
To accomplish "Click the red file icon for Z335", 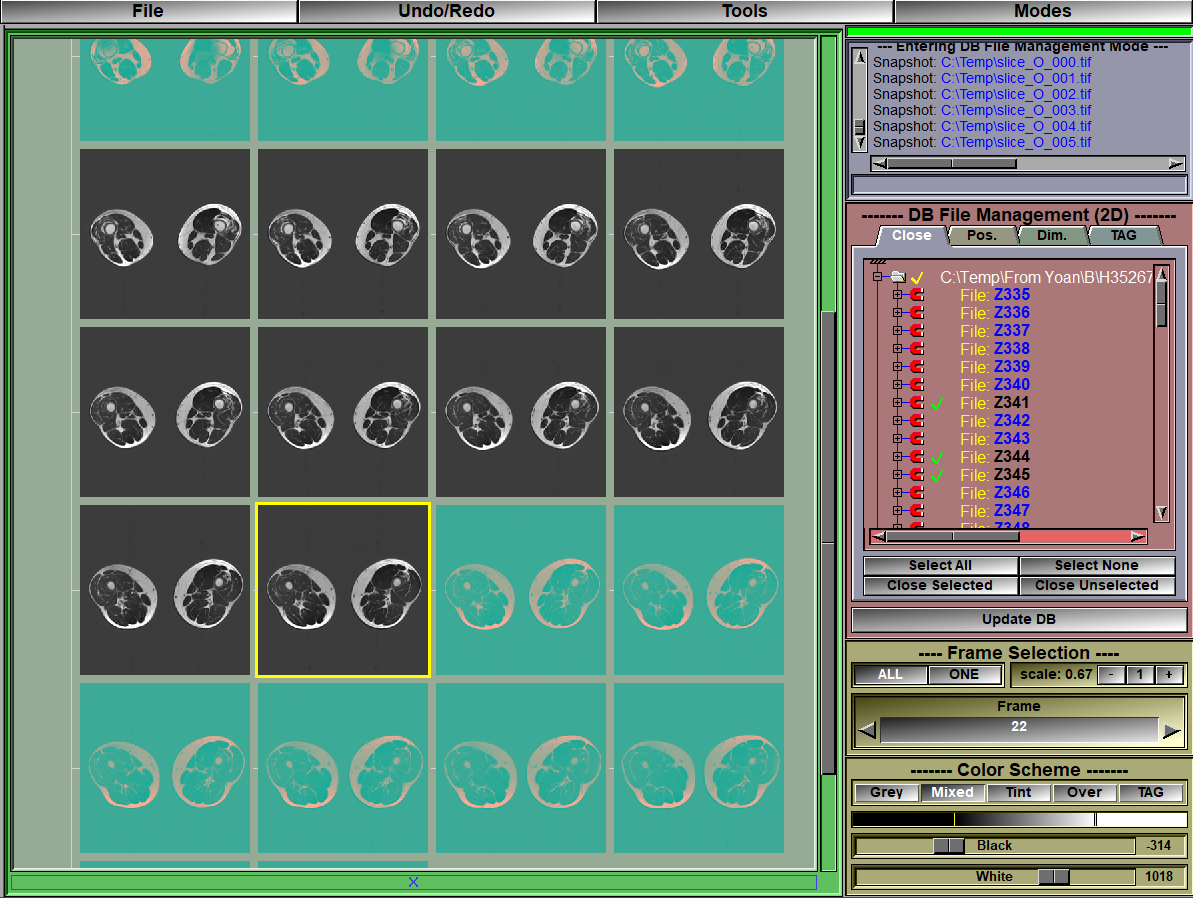I will point(917,295).
